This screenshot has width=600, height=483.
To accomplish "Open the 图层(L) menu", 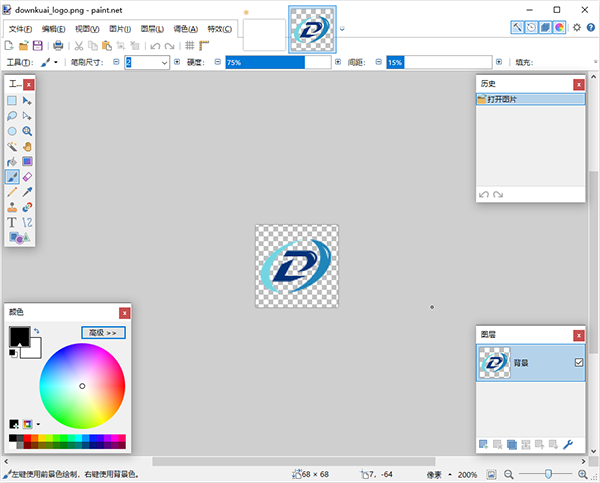I will tap(152, 29).
